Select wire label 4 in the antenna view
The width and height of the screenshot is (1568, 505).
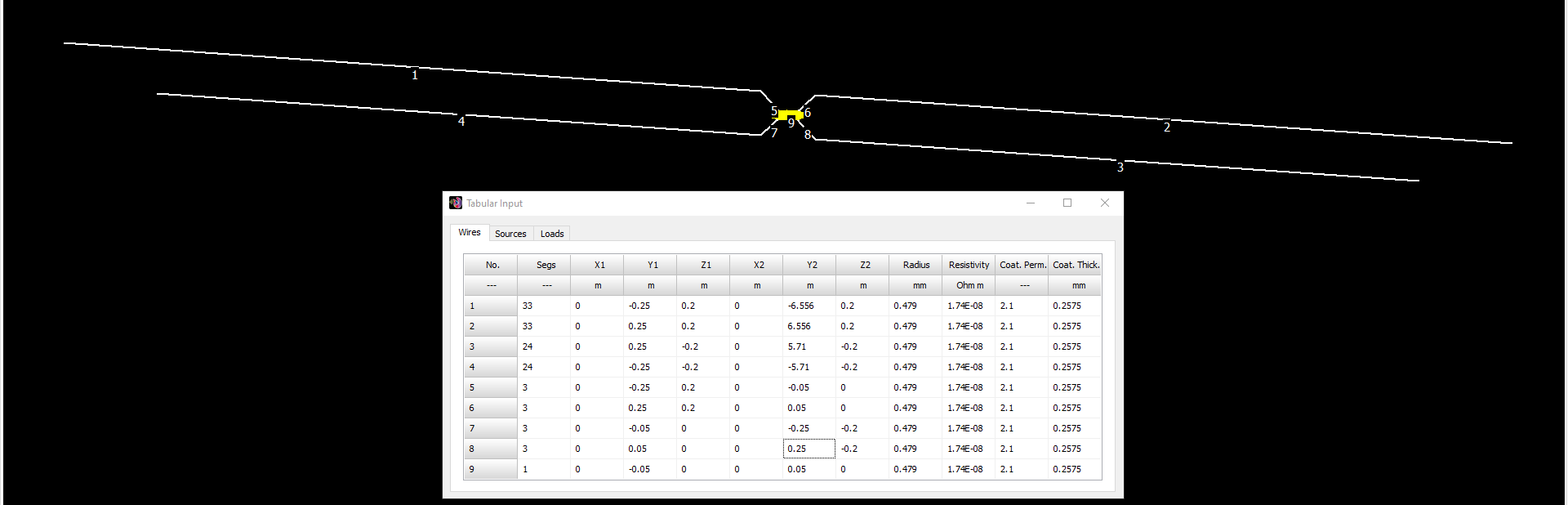461,121
